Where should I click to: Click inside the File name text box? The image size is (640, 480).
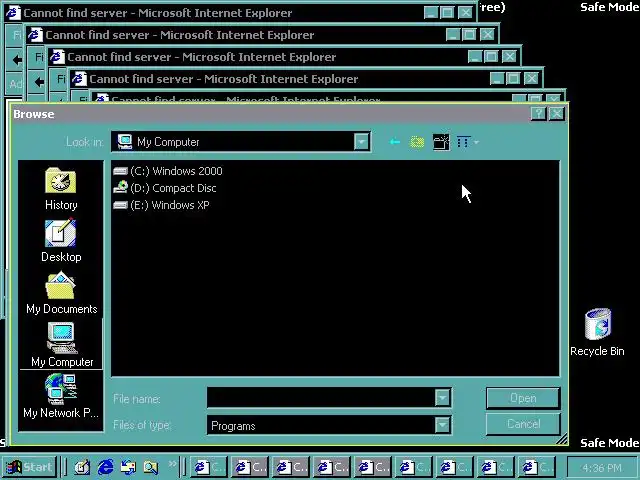tap(321, 398)
